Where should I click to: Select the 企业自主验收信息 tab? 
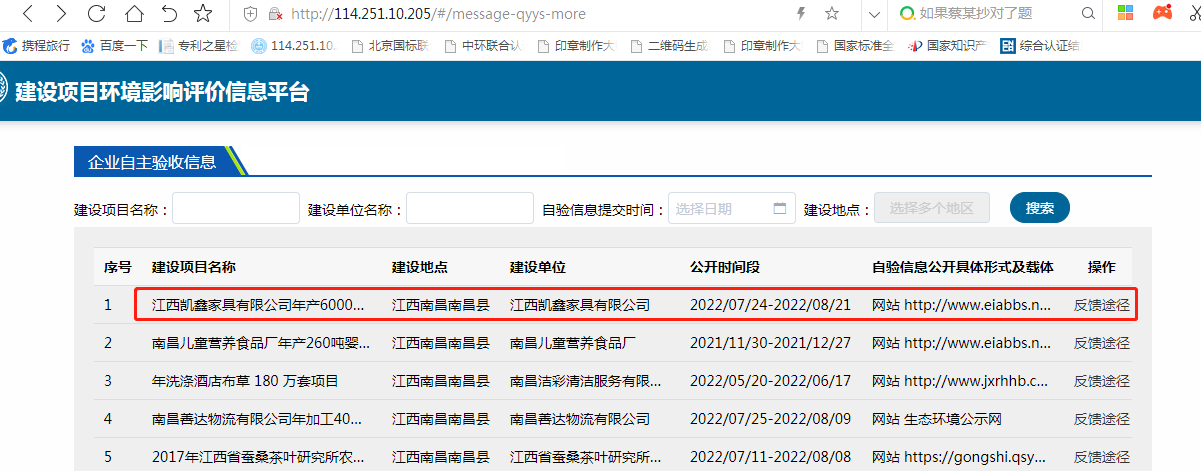(x=152, y=161)
